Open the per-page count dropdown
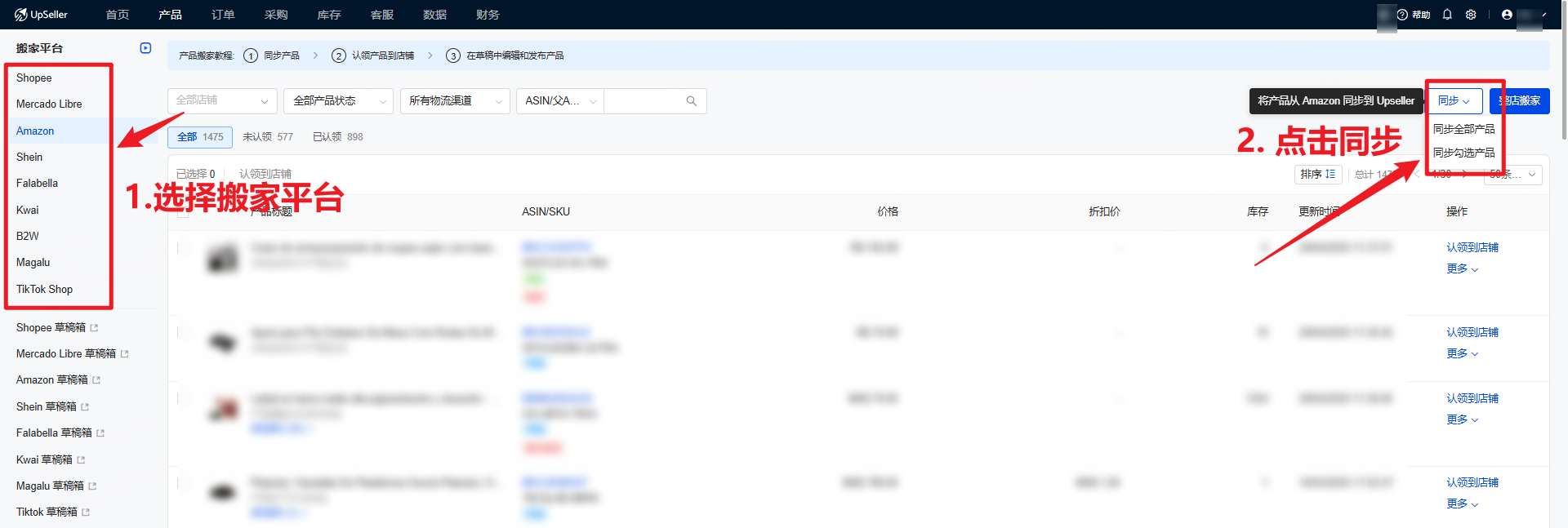This screenshot has height=528, width=1568. coord(1513,175)
